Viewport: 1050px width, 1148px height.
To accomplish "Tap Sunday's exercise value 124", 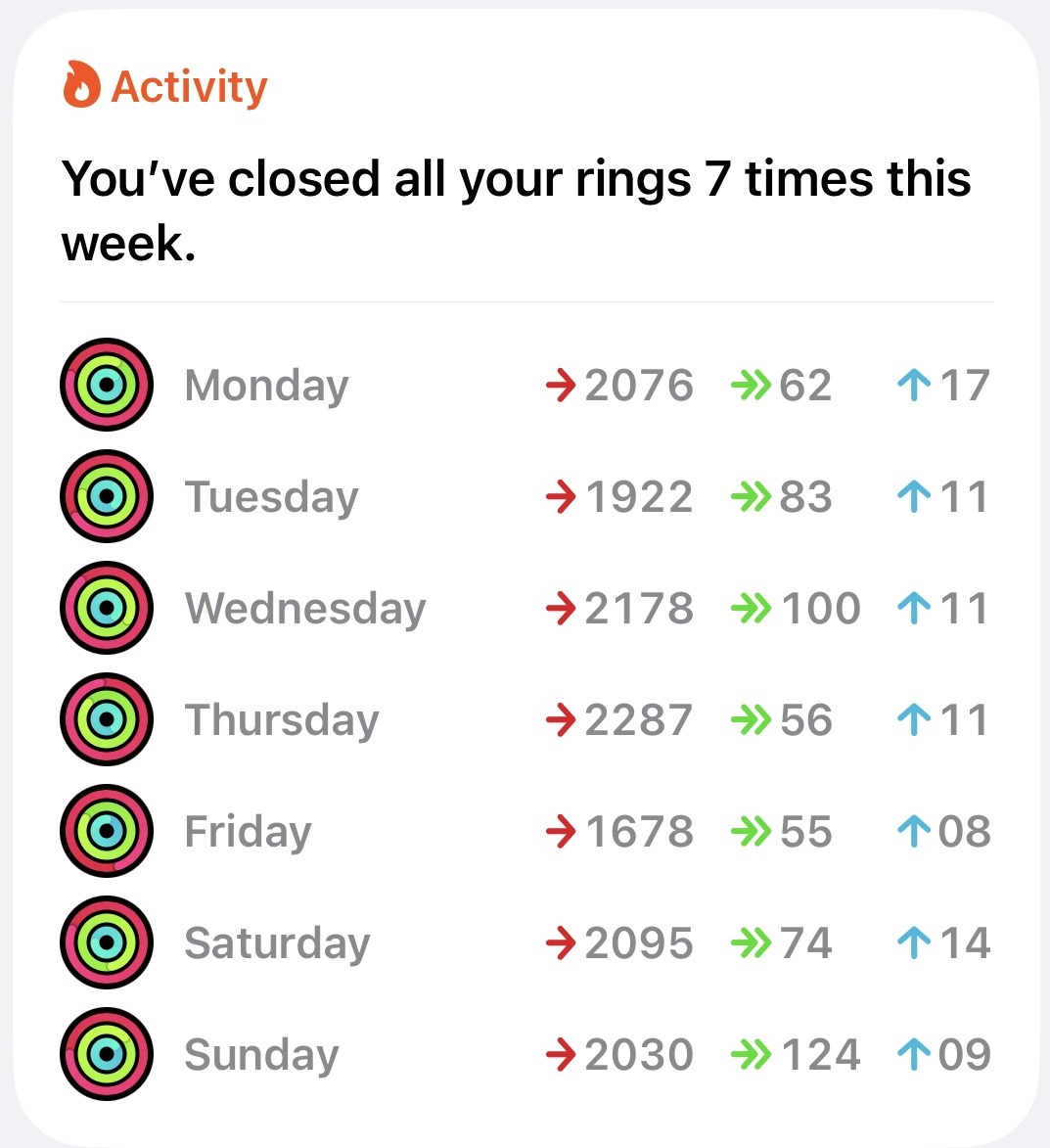I will (x=820, y=1054).
